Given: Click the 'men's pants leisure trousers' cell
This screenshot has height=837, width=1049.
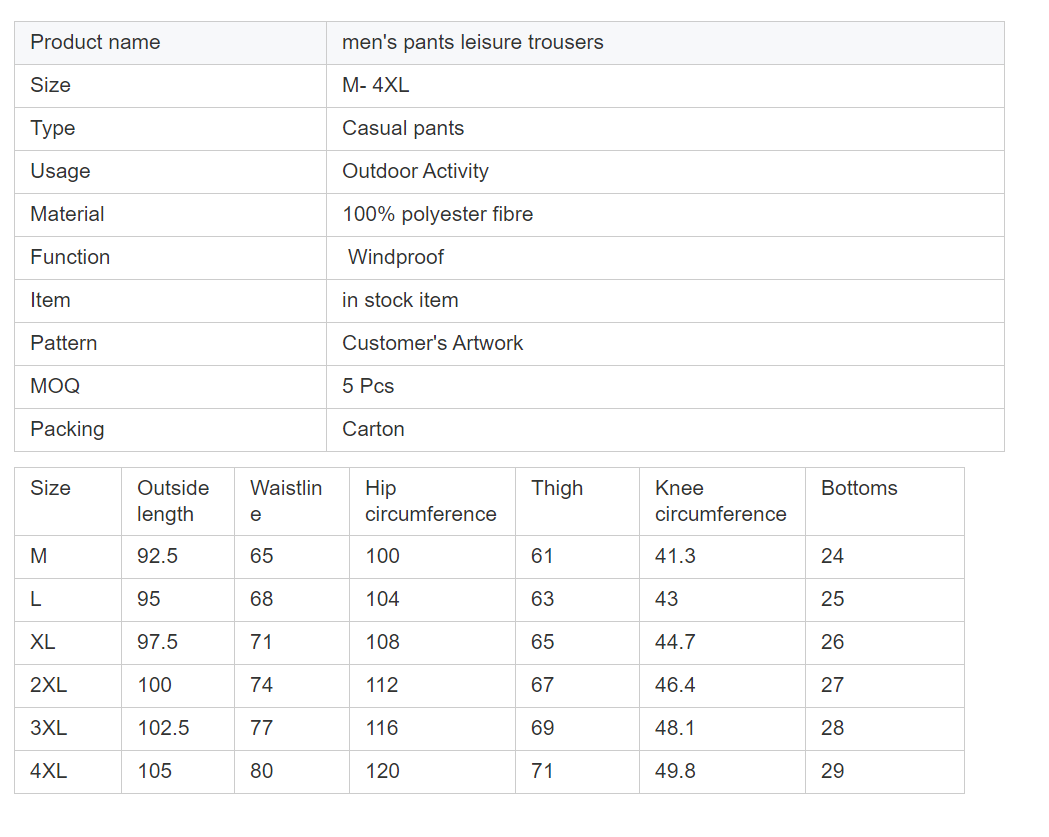Looking at the screenshot, I should click(x=472, y=42).
